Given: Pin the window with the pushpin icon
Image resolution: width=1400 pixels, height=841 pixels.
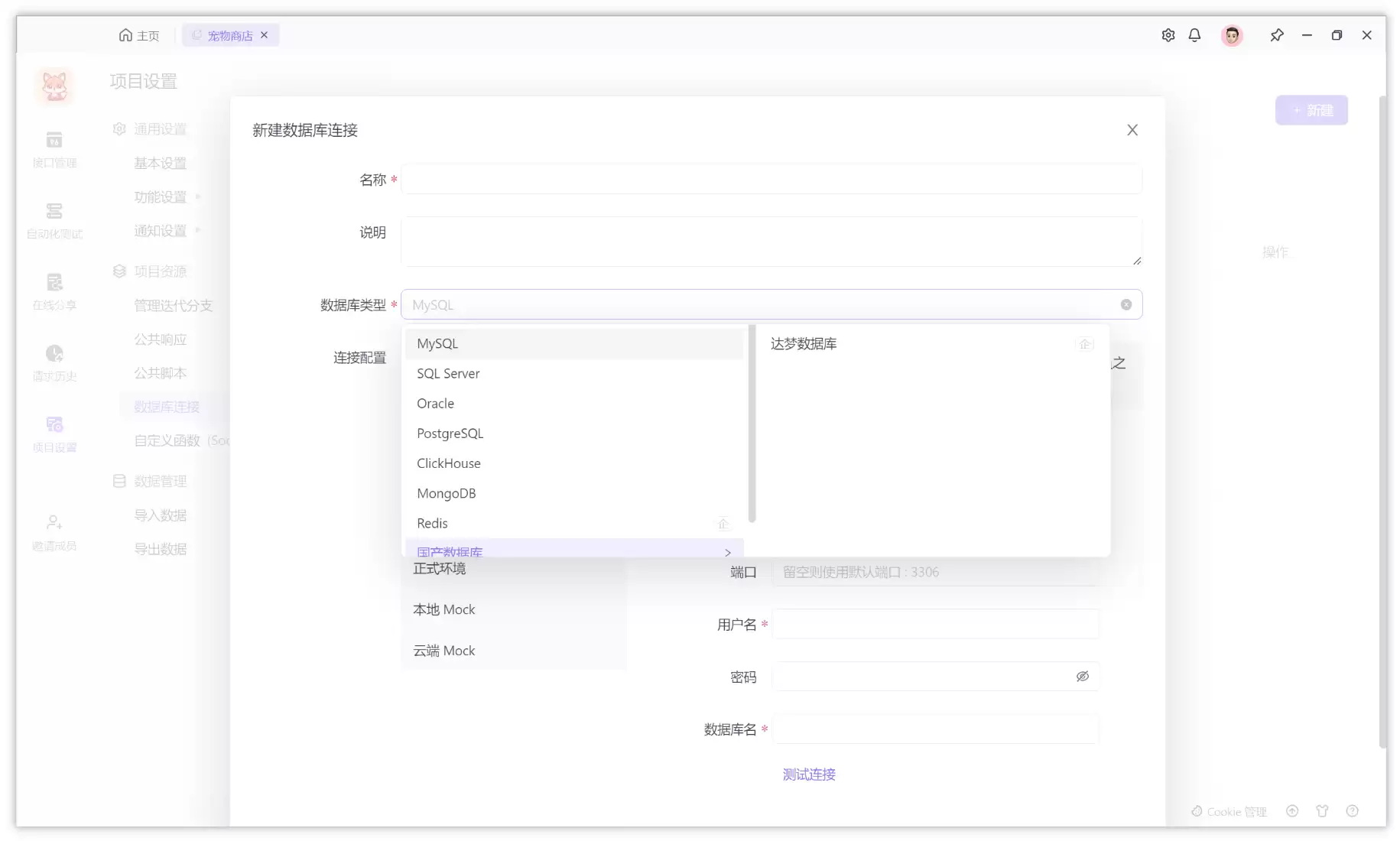Looking at the screenshot, I should click(x=1276, y=35).
